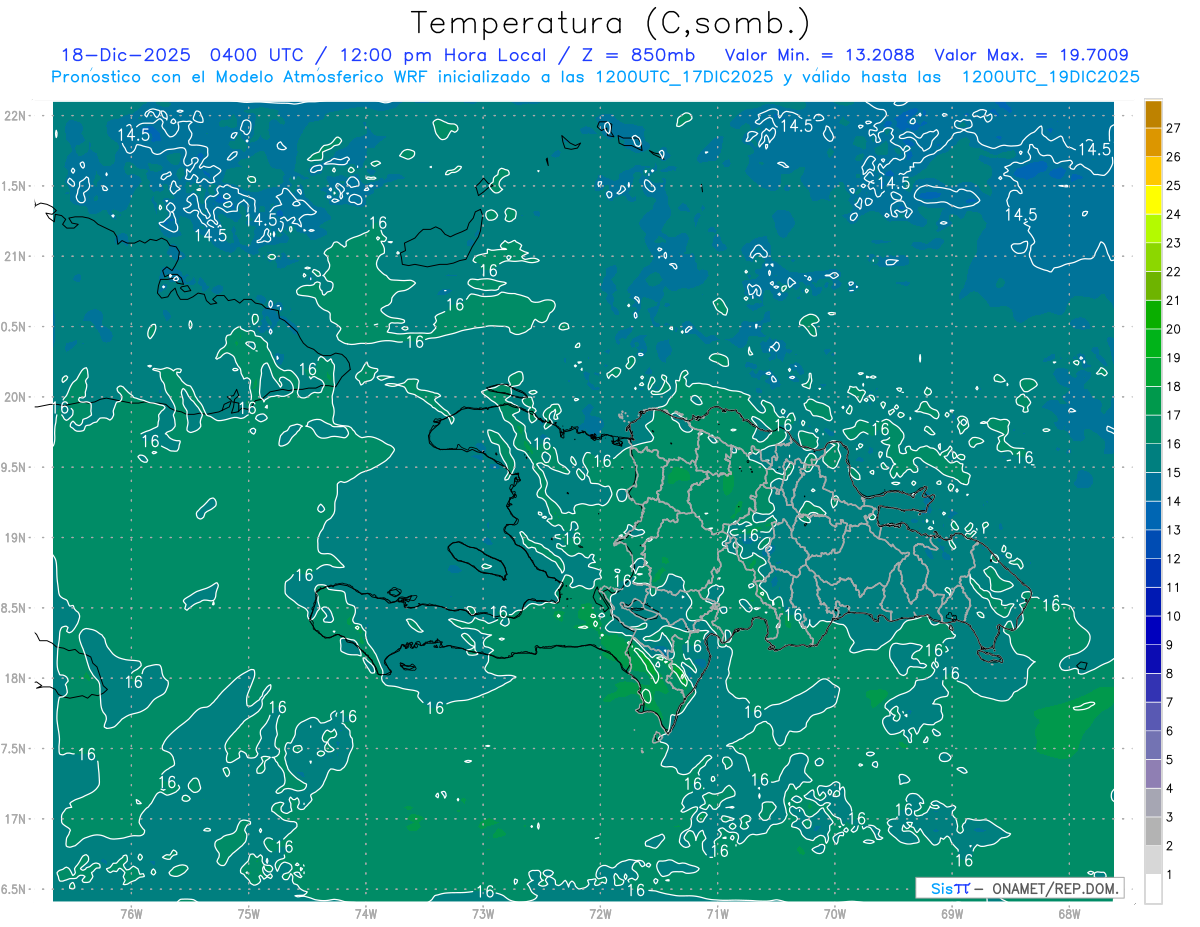Click the color scale label "18"
1200x927 pixels.
1174,386
